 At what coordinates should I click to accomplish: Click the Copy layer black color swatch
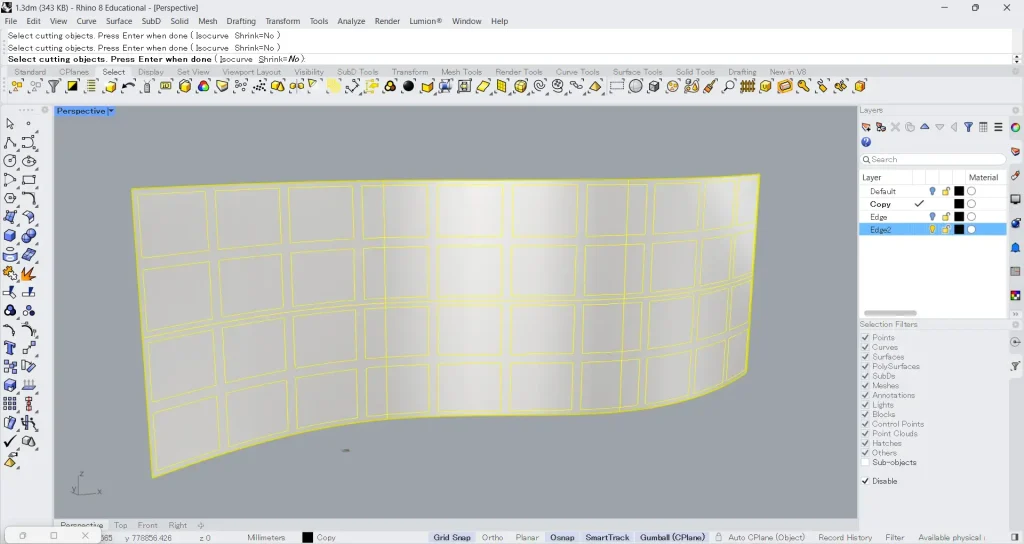(959, 204)
